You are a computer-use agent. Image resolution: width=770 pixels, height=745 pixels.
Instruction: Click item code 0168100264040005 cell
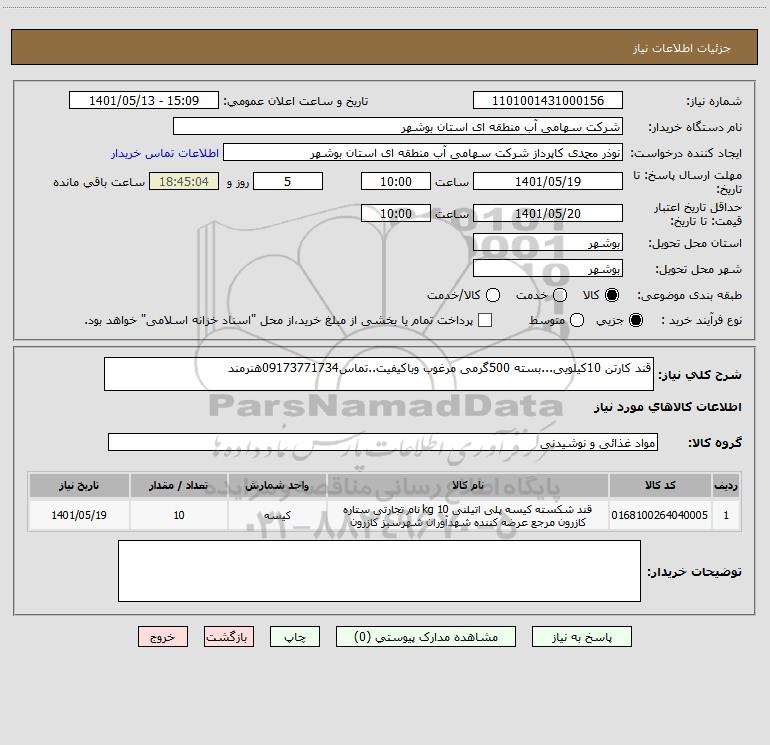click(x=660, y=515)
